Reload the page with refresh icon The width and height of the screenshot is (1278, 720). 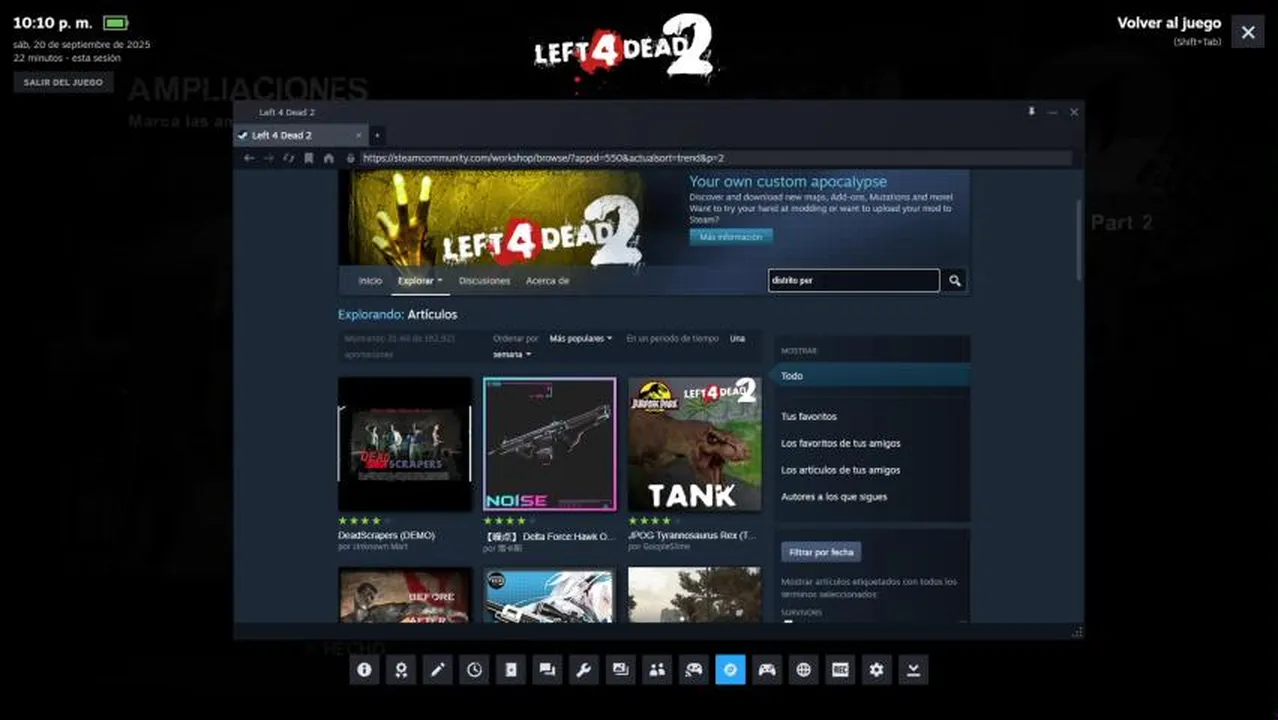click(288, 158)
